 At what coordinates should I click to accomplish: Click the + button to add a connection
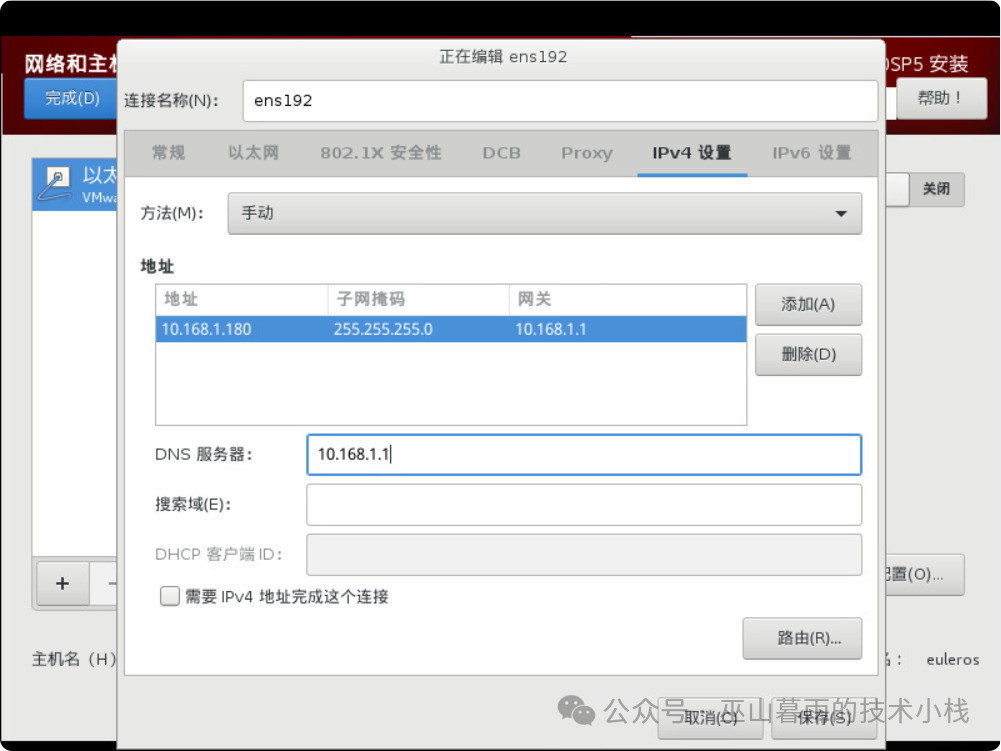pos(61,583)
